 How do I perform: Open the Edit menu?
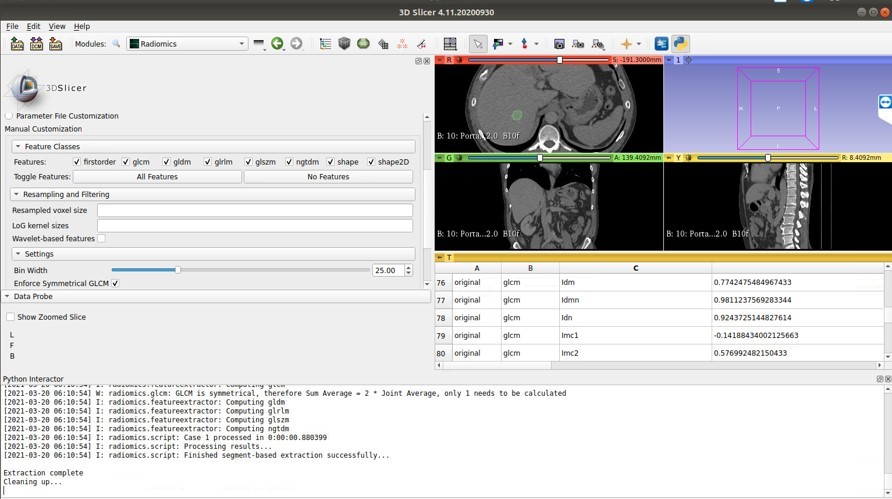[x=34, y=26]
